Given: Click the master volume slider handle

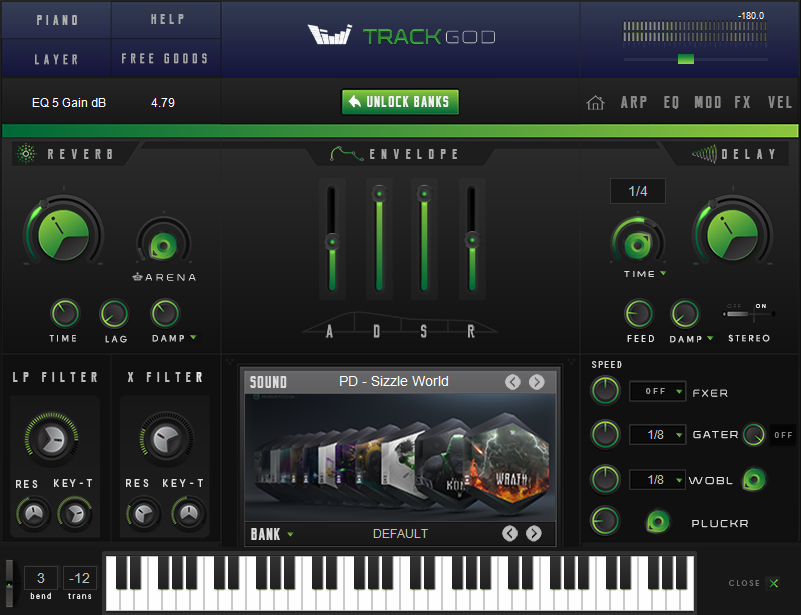Looking at the screenshot, I should 686,59.
